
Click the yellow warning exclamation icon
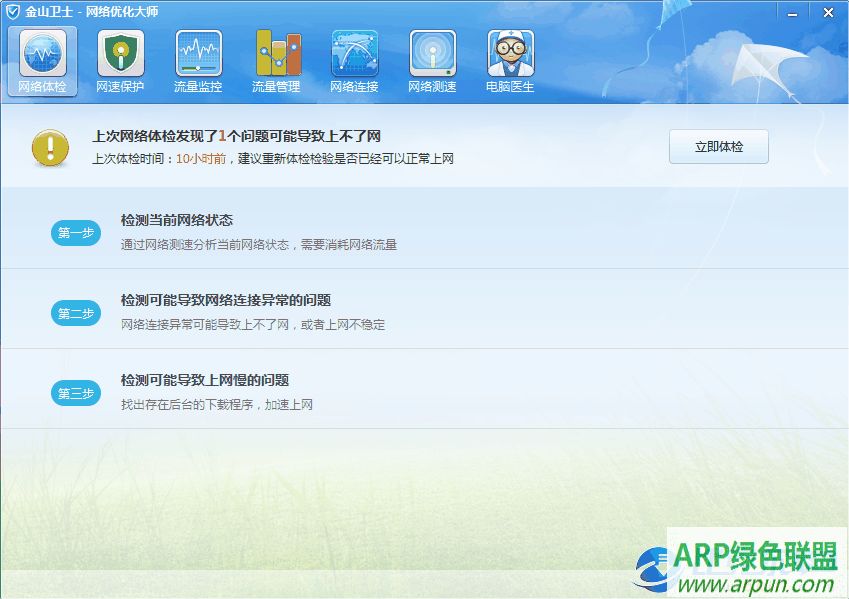pyautogui.click(x=50, y=147)
